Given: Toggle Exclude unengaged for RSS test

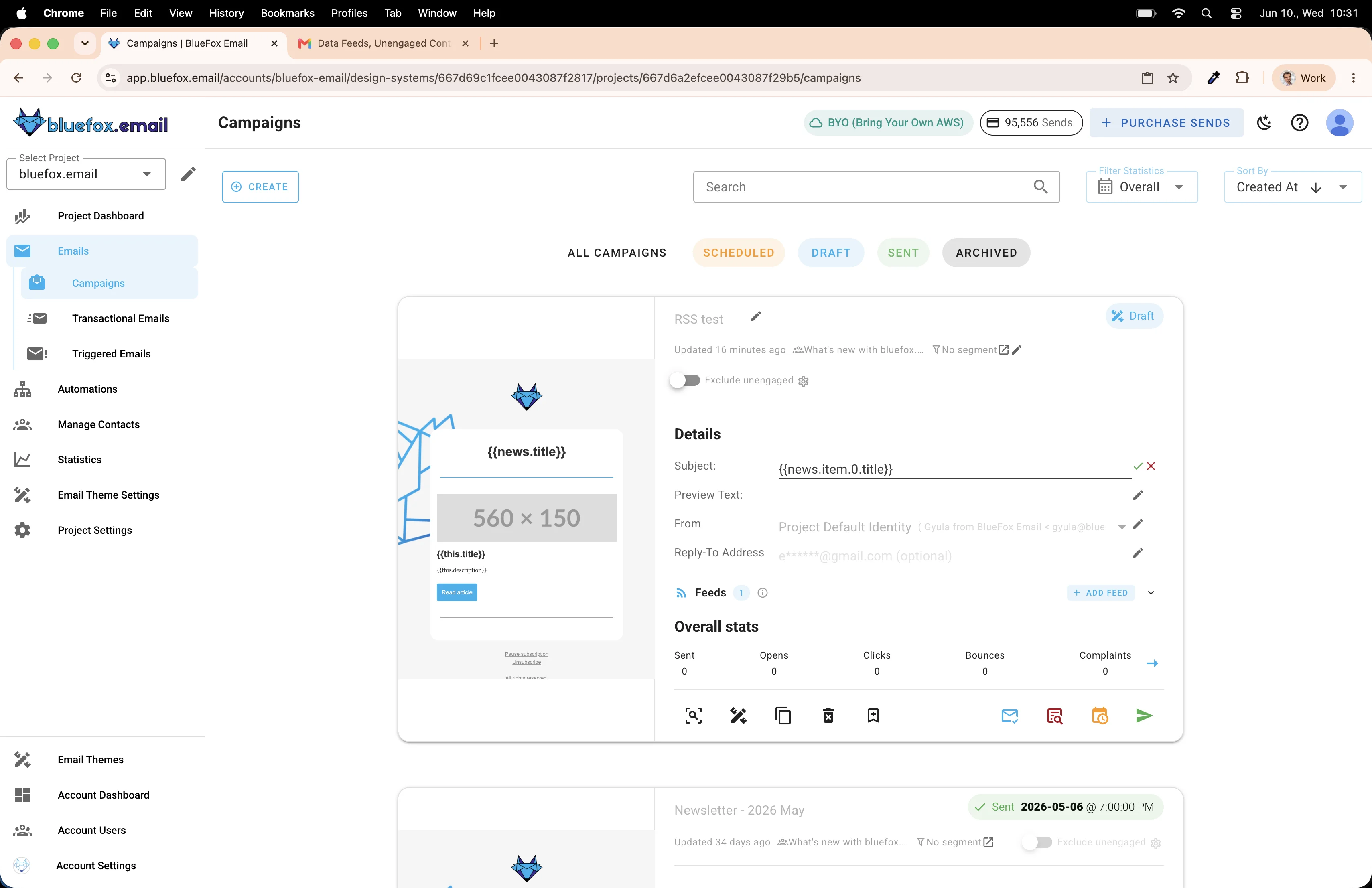Looking at the screenshot, I should tap(685, 380).
